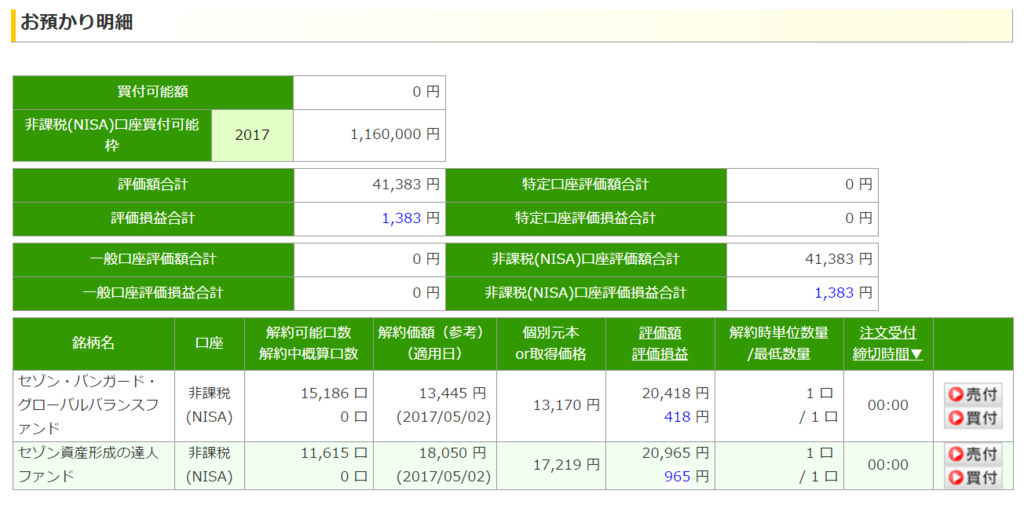Click the 418 円 profit value
This screenshot has height=505, width=1024.
[686, 417]
